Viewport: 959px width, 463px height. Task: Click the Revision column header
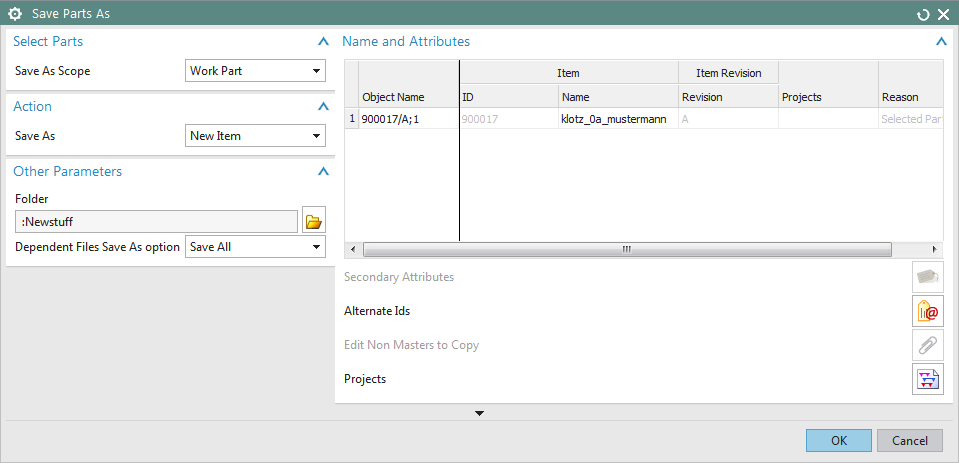728,97
